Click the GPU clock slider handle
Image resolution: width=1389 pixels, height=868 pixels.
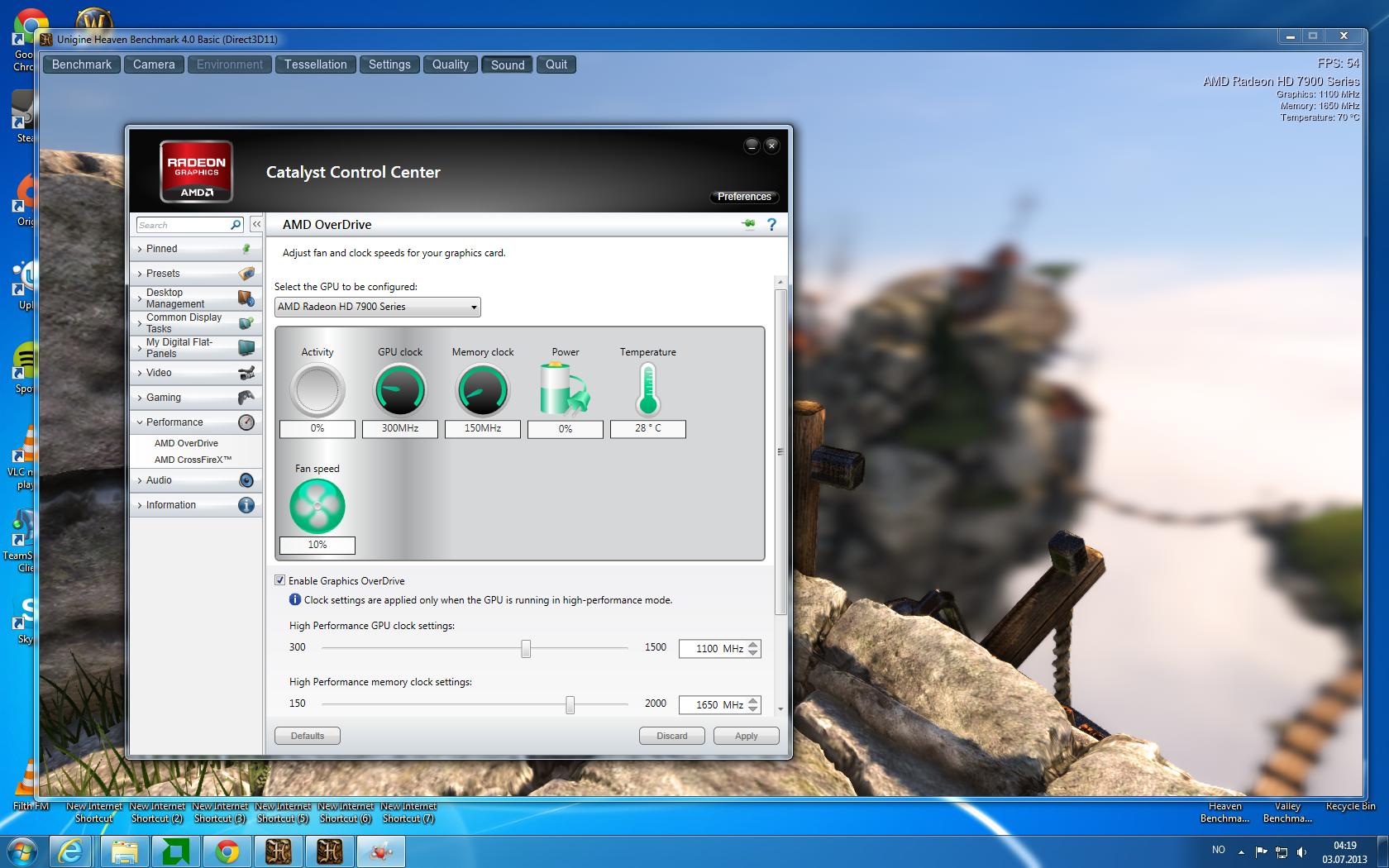[526, 649]
